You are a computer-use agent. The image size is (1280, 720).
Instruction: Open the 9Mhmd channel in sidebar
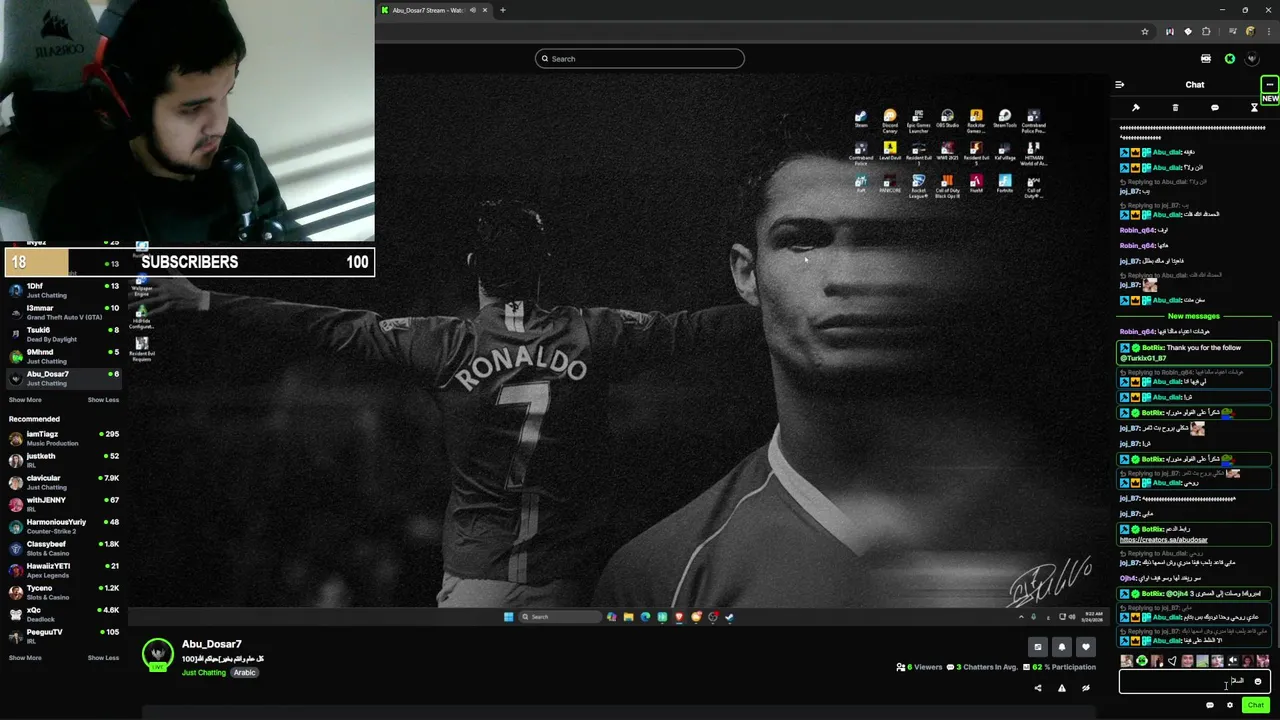point(62,356)
